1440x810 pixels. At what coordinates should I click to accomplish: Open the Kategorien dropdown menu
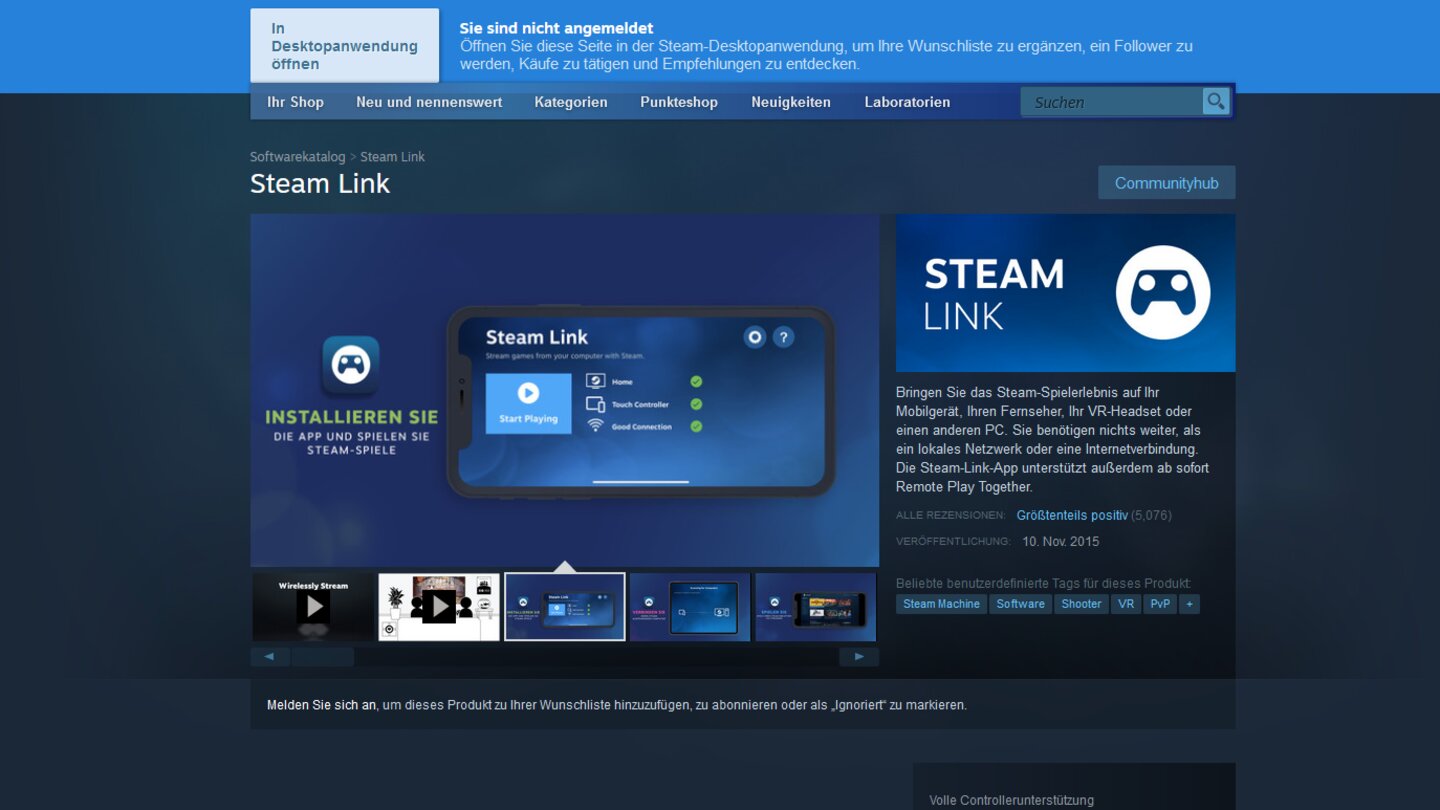pos(570,101)
